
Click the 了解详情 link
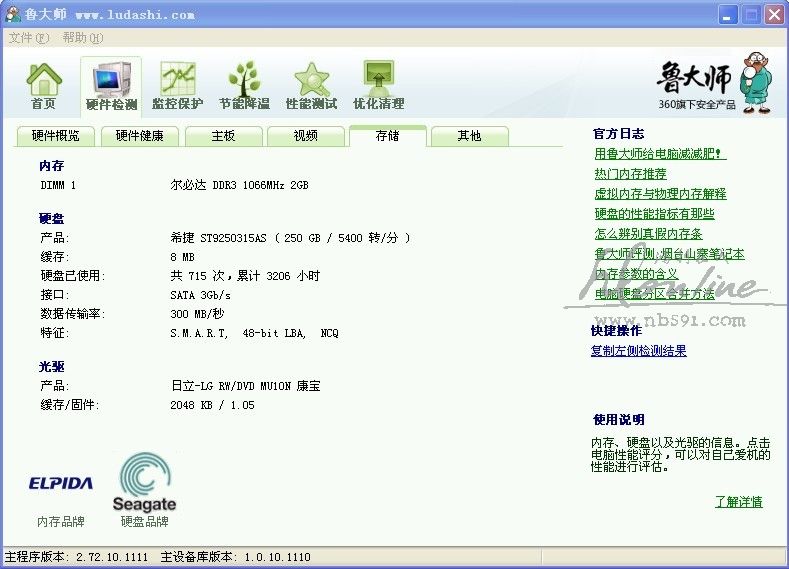739,502
